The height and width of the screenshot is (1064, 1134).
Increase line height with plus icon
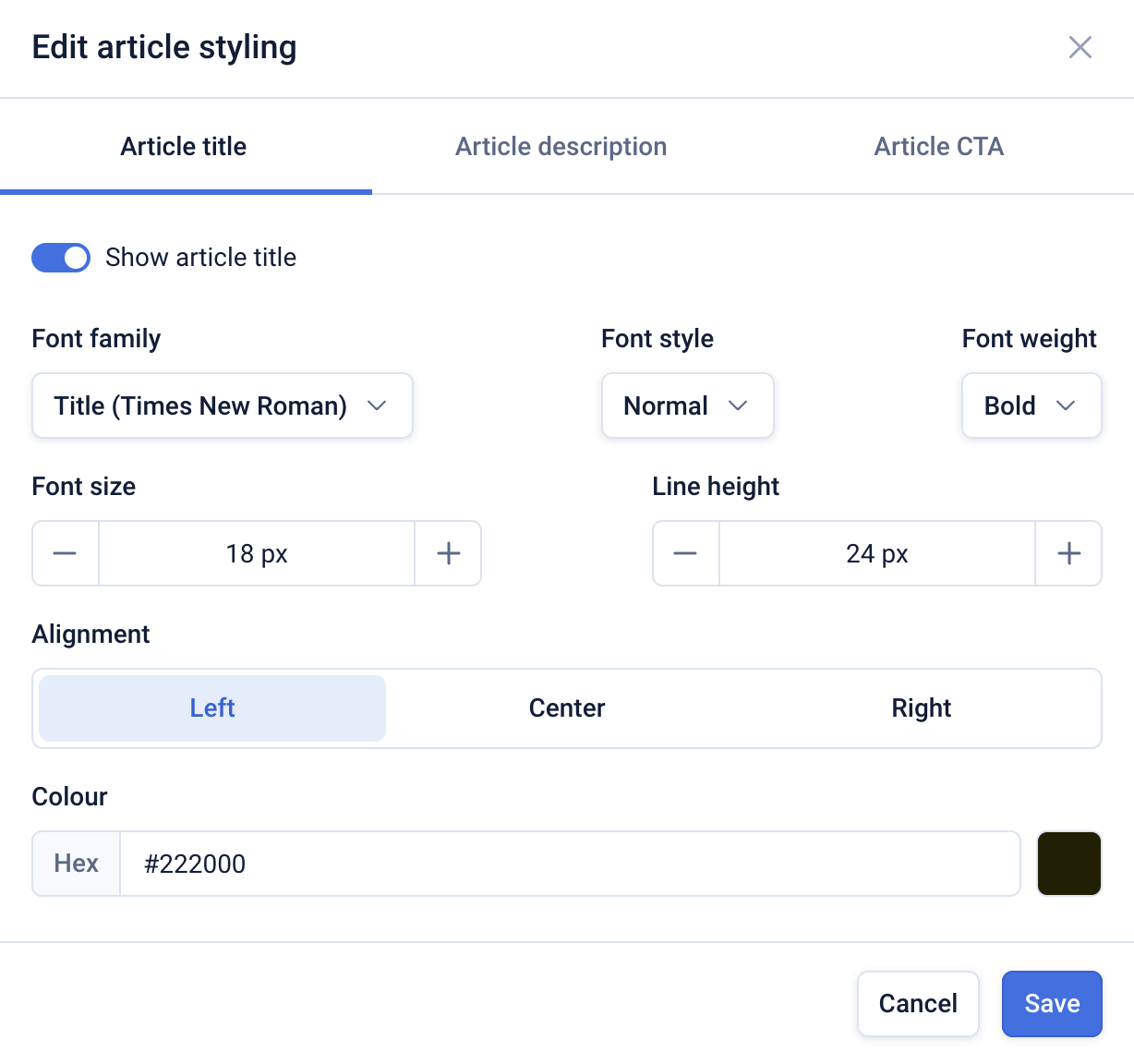(x=1068, y=553)
